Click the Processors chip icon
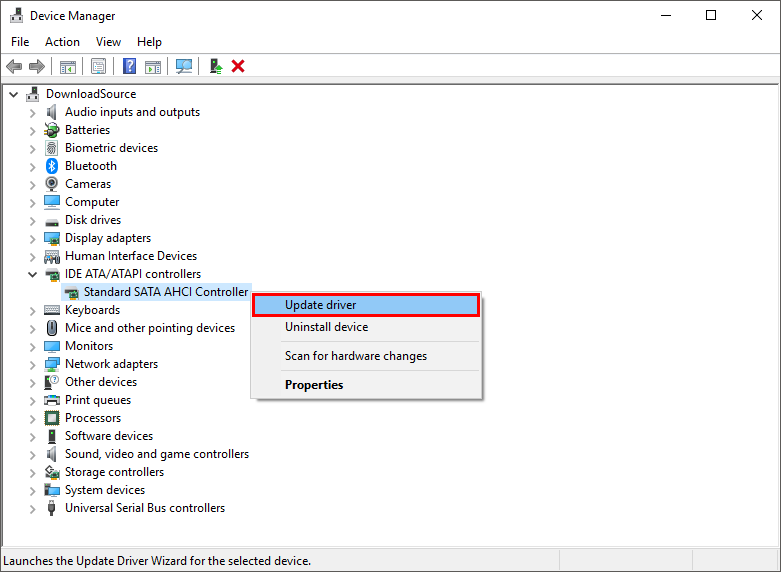The height and width of the screenshot is (572, 781). point(52,418)
